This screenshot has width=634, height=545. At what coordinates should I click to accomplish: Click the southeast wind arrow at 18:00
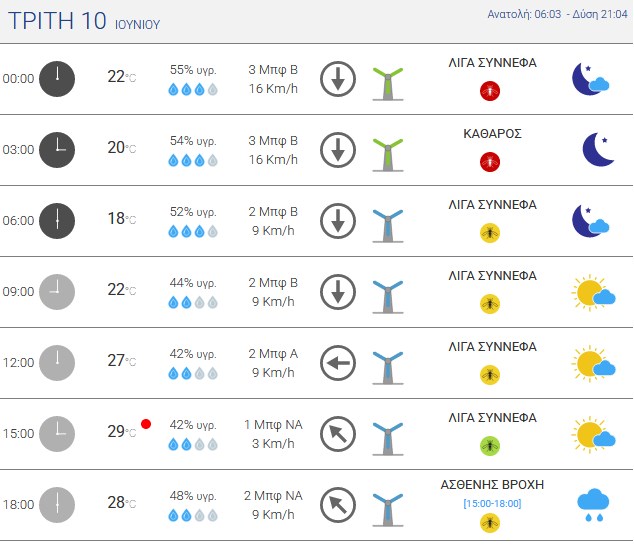(x=338, y=505)
